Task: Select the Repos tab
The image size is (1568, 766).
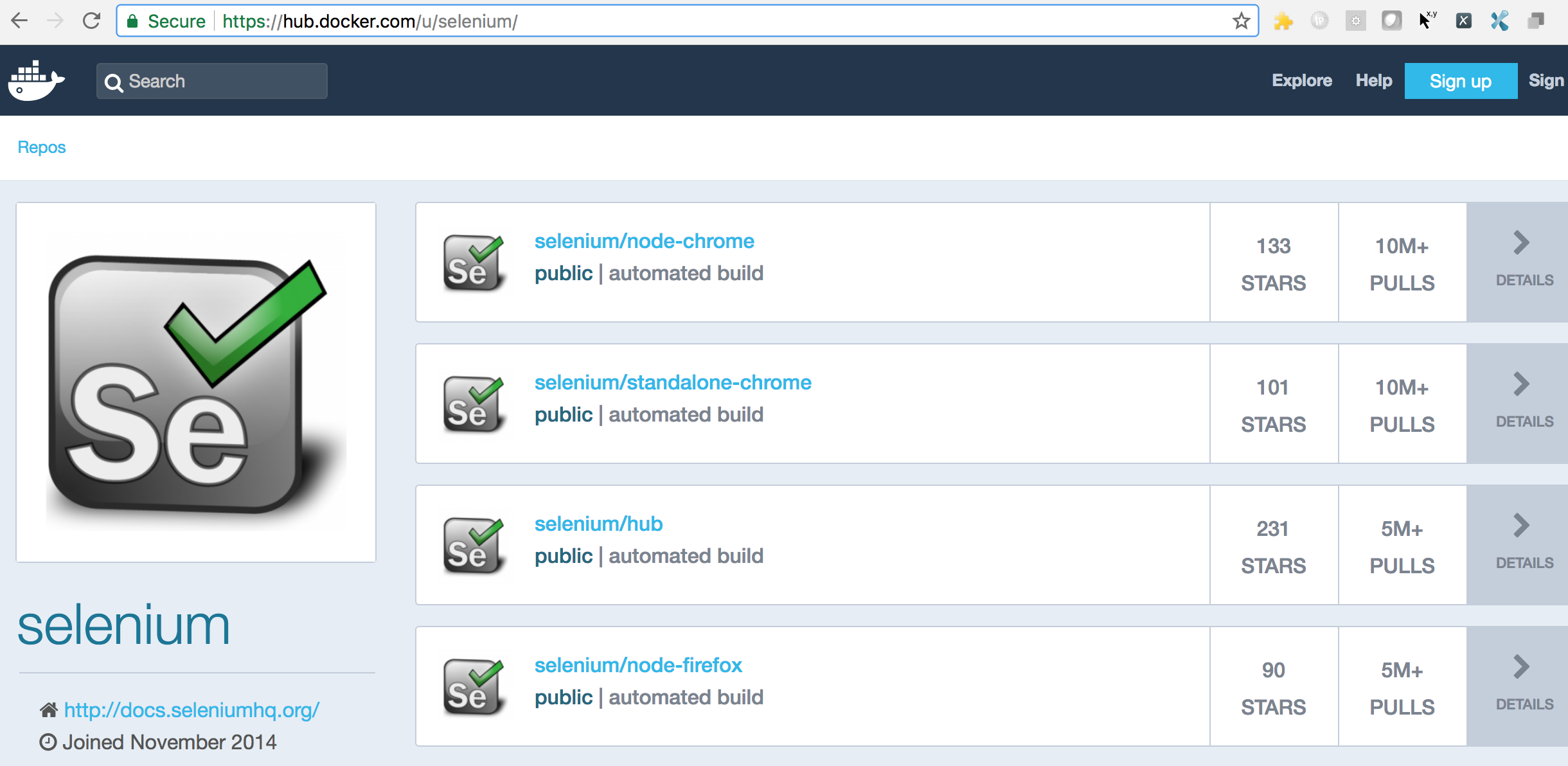Action: 42,147
